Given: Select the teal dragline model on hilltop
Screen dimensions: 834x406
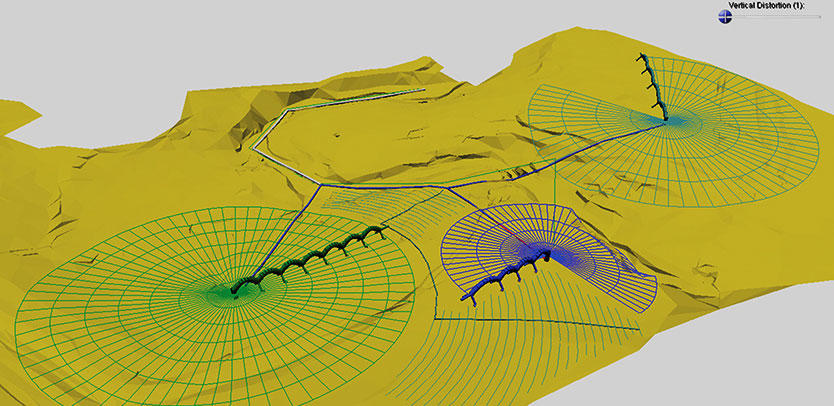Looking at the screenshot, I should [655, 86].
